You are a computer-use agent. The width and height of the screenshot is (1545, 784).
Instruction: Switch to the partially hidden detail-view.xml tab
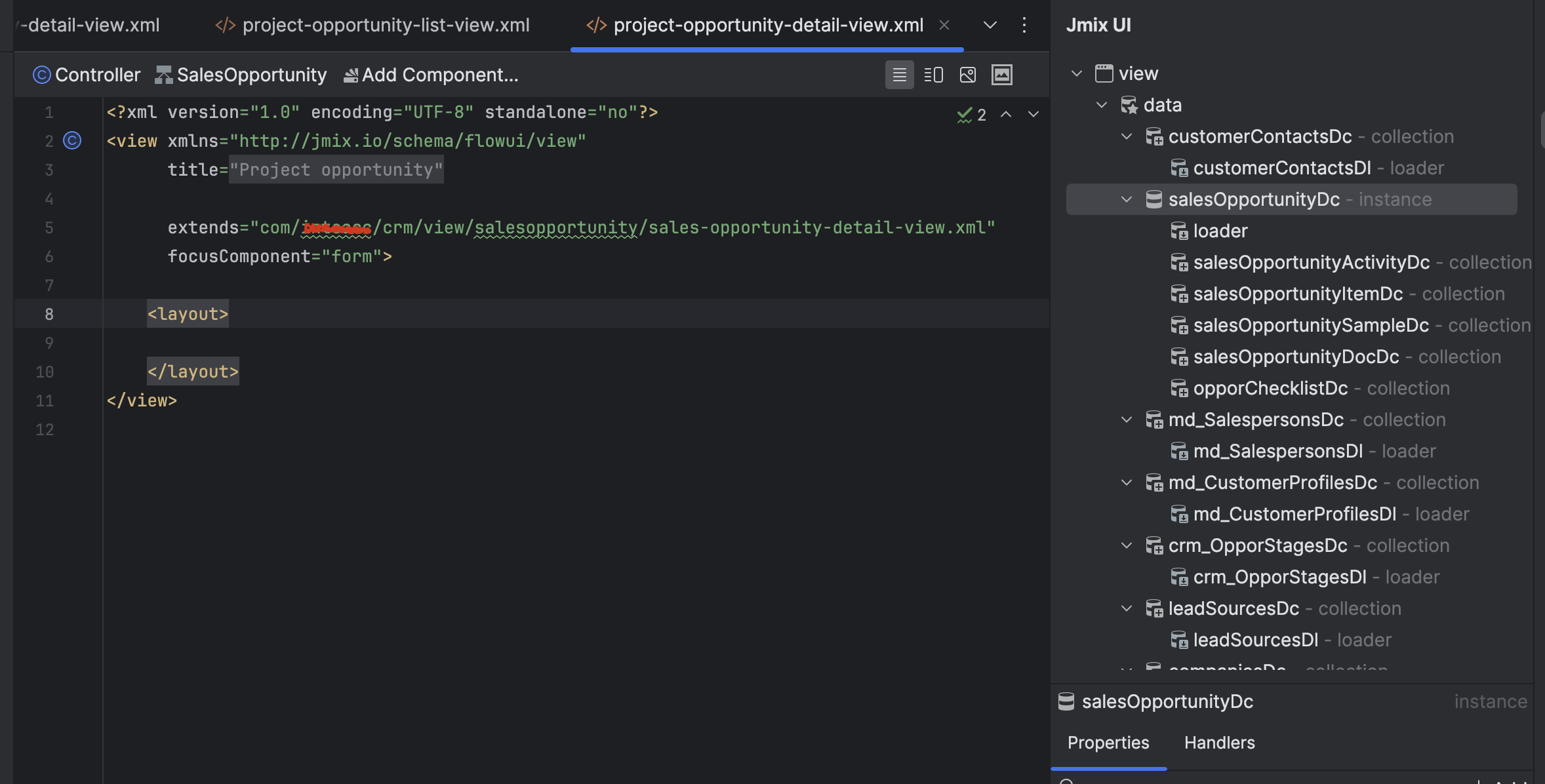(89, 25)
